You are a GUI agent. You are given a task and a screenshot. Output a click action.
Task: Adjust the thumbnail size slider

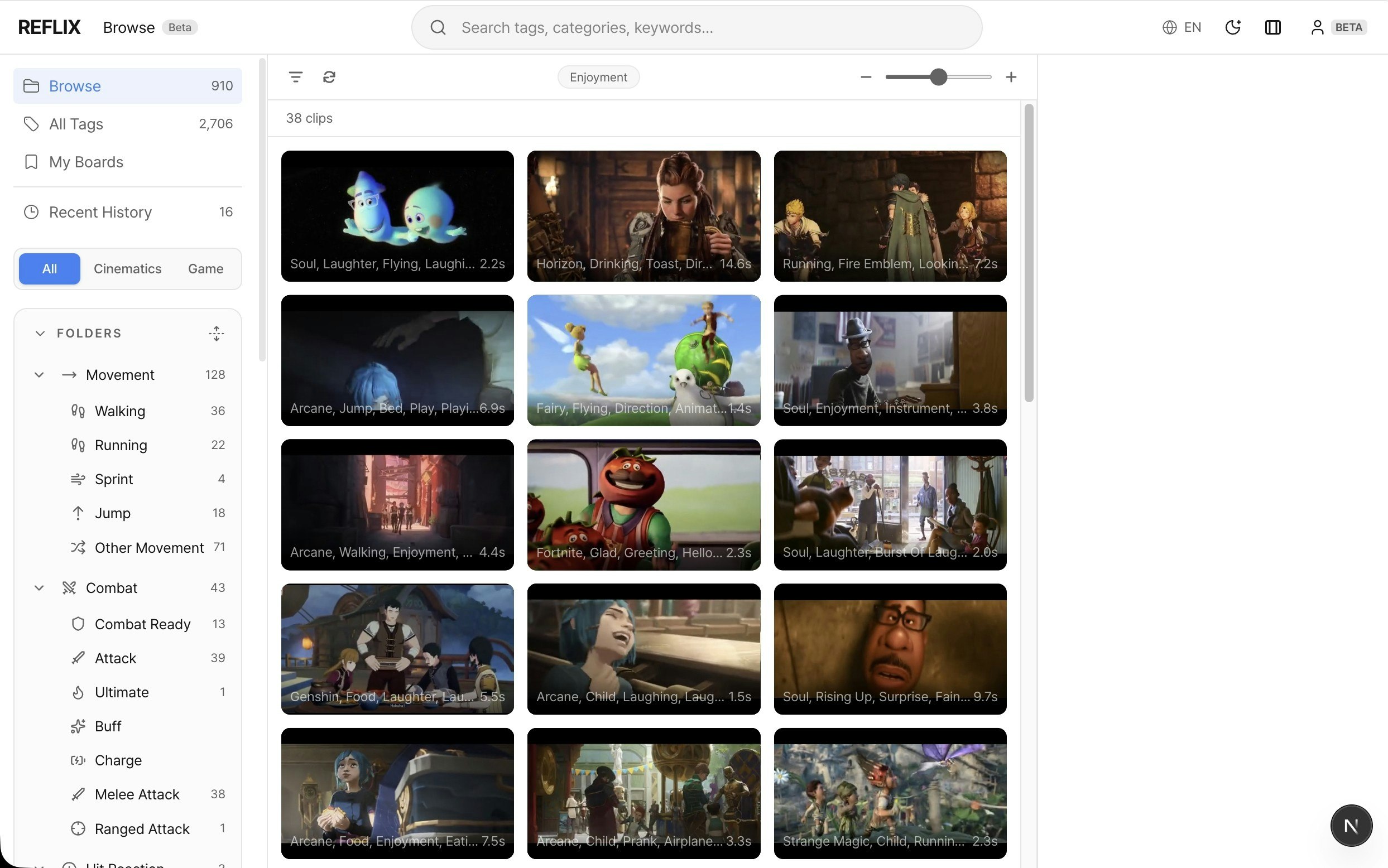938,76
